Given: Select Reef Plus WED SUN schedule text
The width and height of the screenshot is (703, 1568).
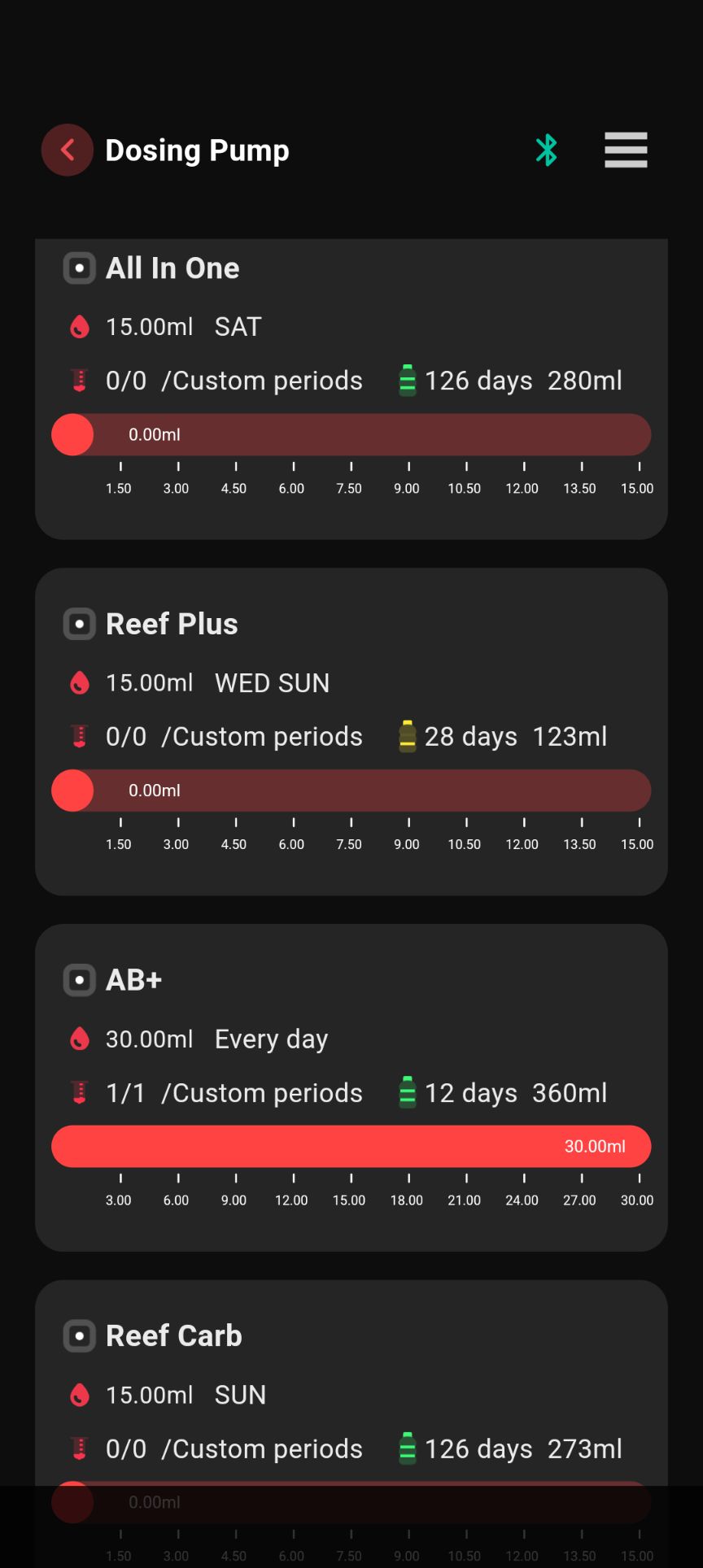Looking at the screenshot, I should 272,683.
